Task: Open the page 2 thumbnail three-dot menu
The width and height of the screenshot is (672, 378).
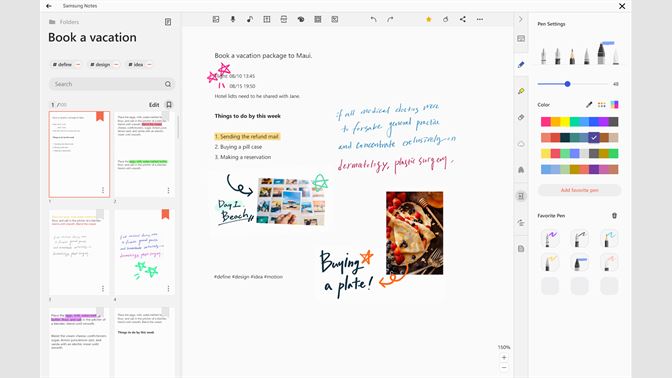Action: (168, 190)
